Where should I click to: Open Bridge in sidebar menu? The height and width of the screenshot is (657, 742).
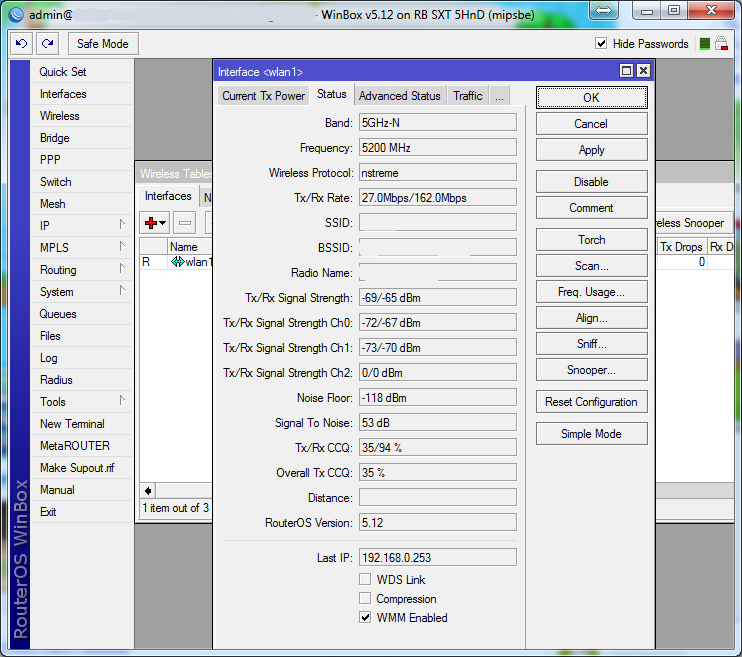pyautogui.click(x=81, y=138)
